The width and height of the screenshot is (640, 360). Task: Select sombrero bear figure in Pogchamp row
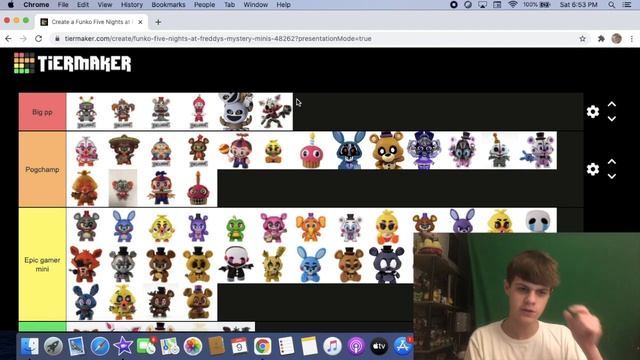coord(124,151)
